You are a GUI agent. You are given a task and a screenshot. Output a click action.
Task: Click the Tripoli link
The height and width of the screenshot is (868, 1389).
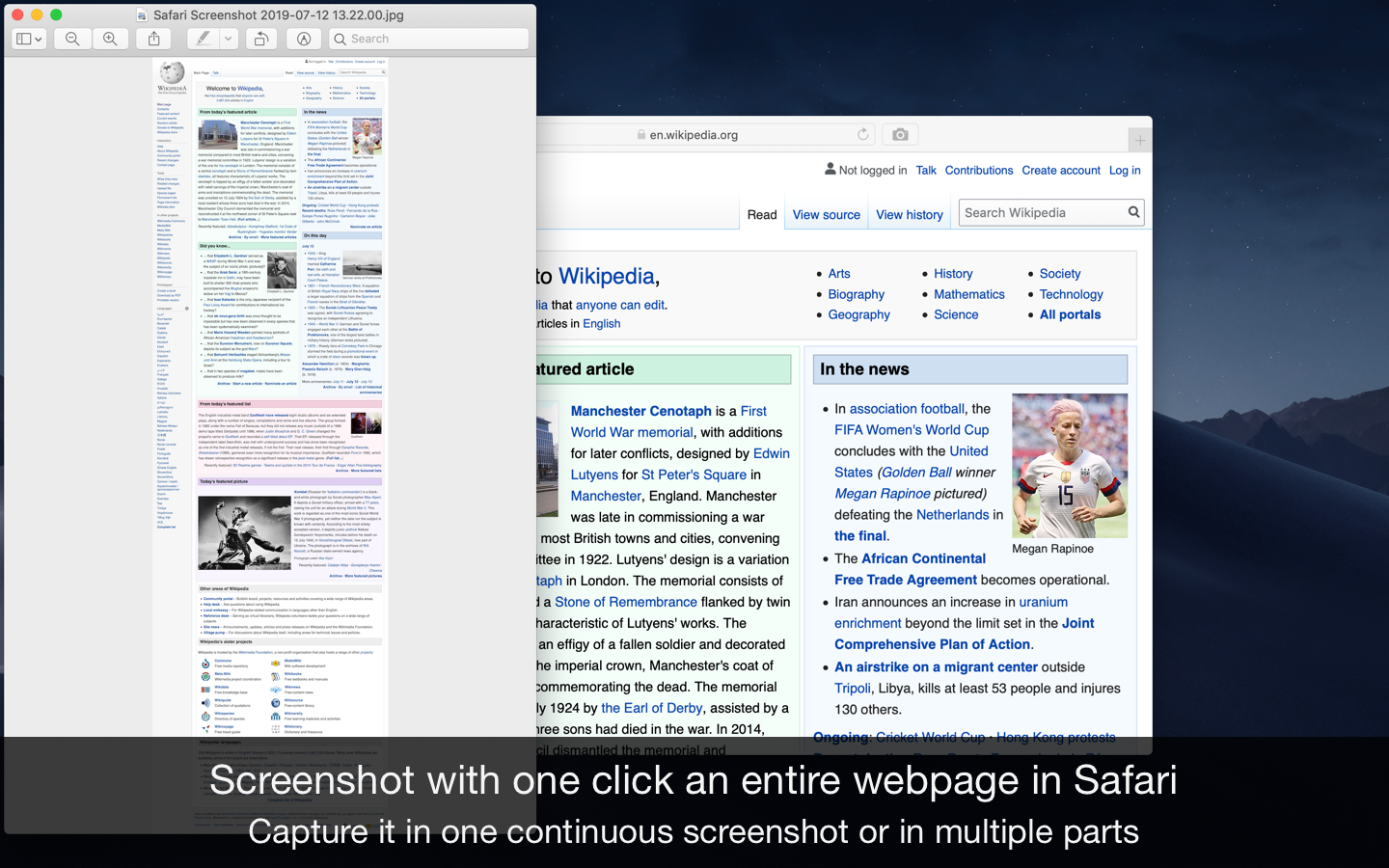[853, 689]
